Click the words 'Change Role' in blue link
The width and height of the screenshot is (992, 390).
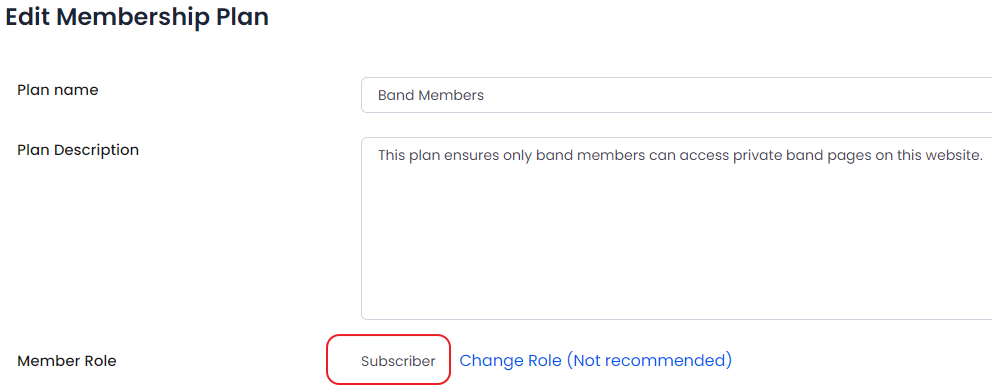click(510, 360)
